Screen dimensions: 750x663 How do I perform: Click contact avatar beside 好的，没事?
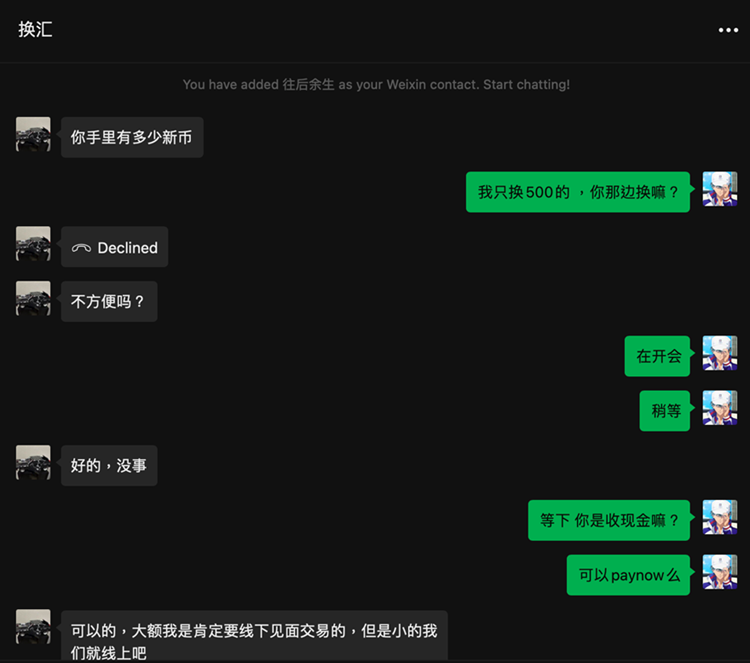33,464
